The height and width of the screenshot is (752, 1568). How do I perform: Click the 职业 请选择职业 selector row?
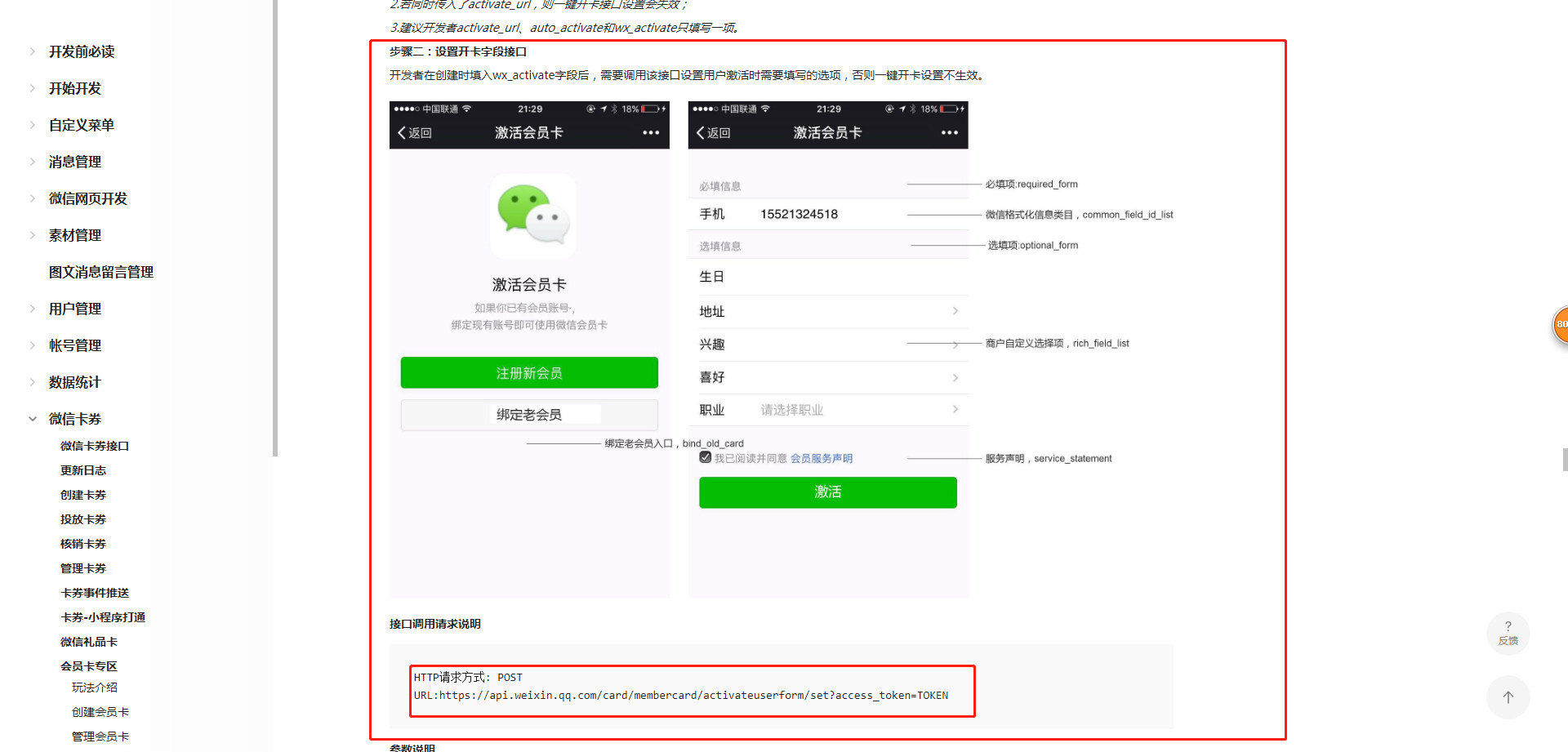tap(828, 410)
